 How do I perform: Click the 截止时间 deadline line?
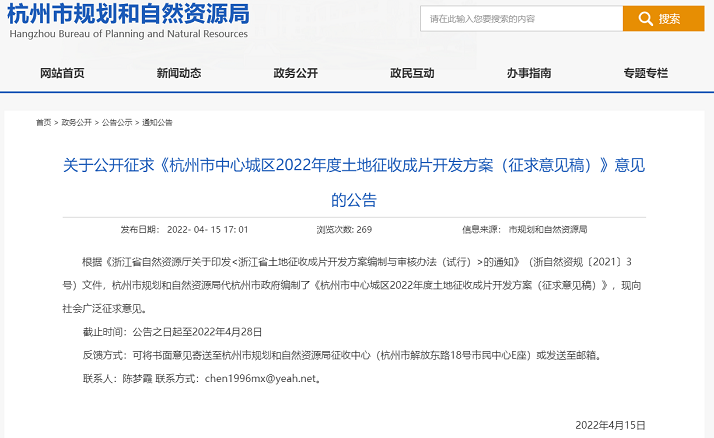tap(171, 331)
